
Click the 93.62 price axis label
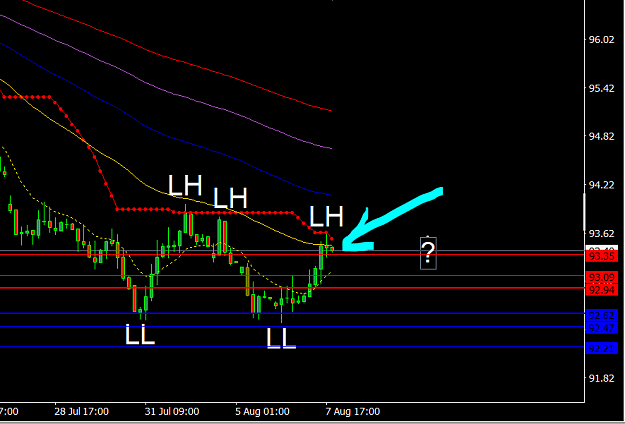point(601,233)
